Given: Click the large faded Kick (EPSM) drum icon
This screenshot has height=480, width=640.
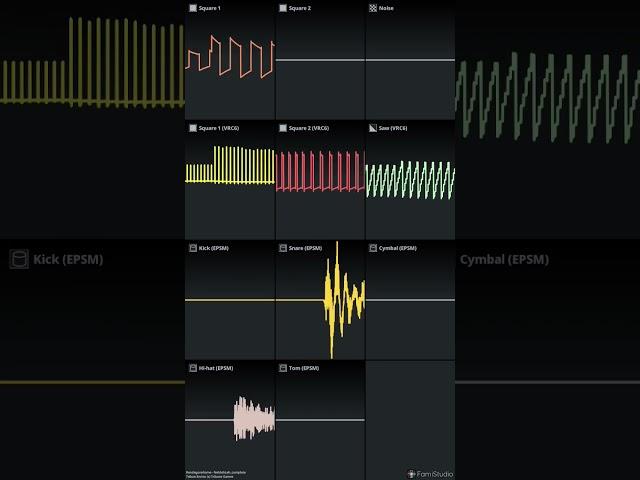Looking at the screenshot, I should [x=19, y=259].
